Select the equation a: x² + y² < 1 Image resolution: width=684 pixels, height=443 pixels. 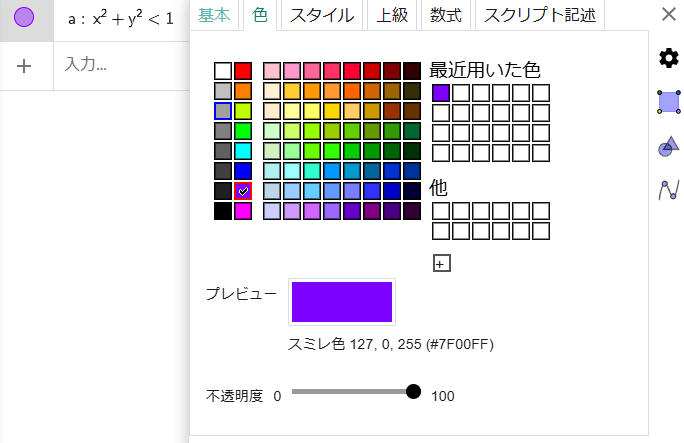(x=121, y=18)
